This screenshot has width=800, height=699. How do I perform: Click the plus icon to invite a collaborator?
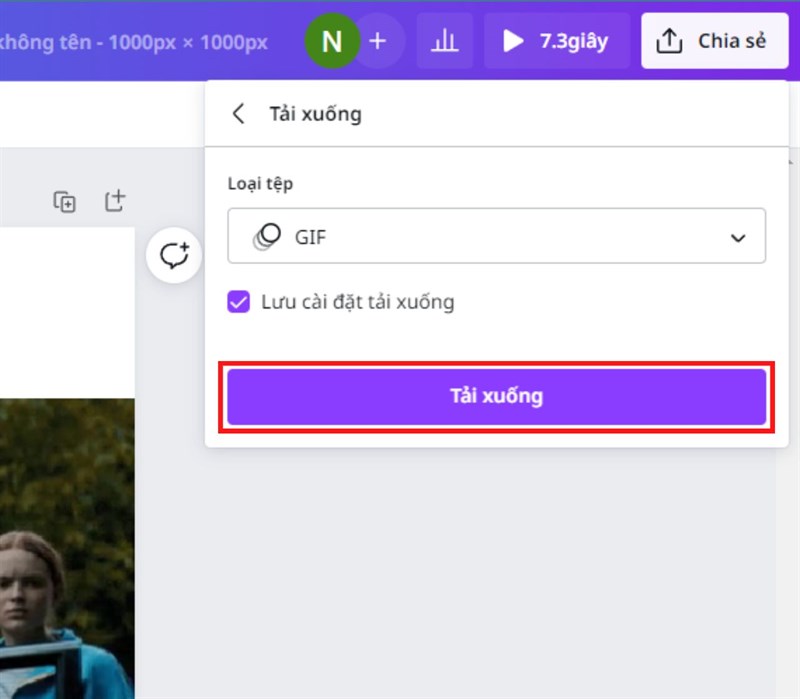click(x=378, y=41)
